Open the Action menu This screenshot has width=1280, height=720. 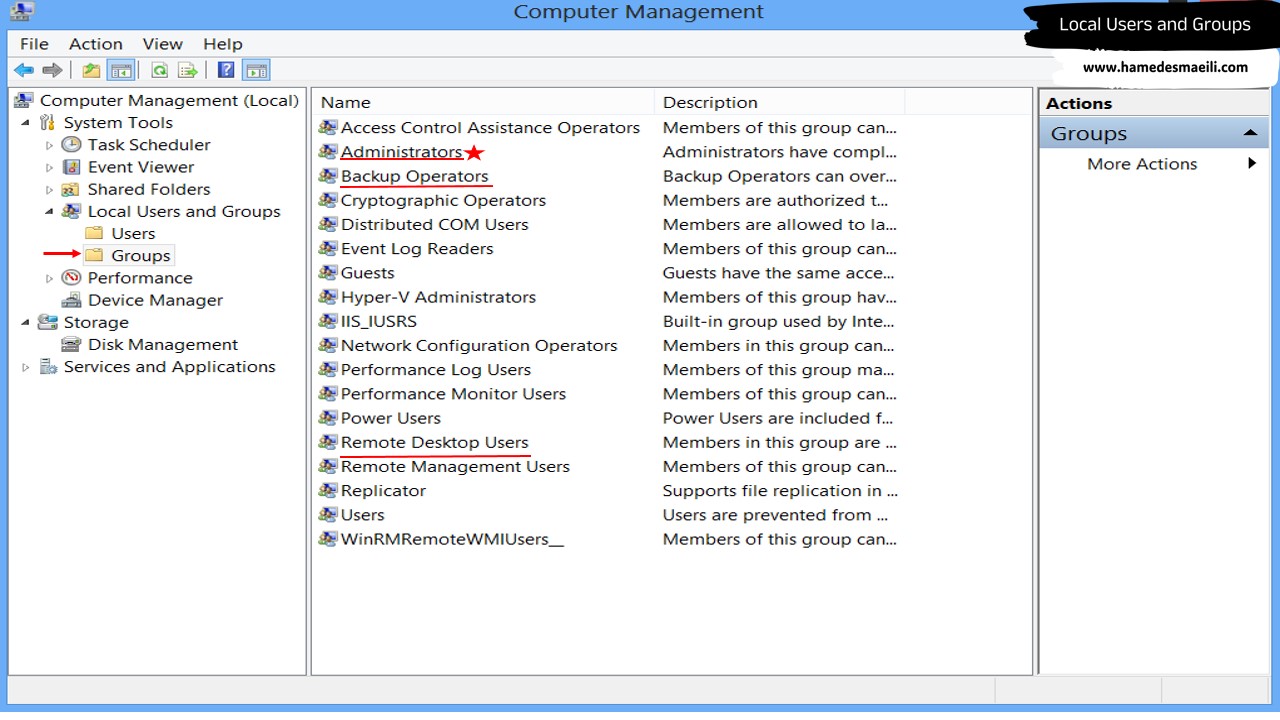tap(96, 44)
